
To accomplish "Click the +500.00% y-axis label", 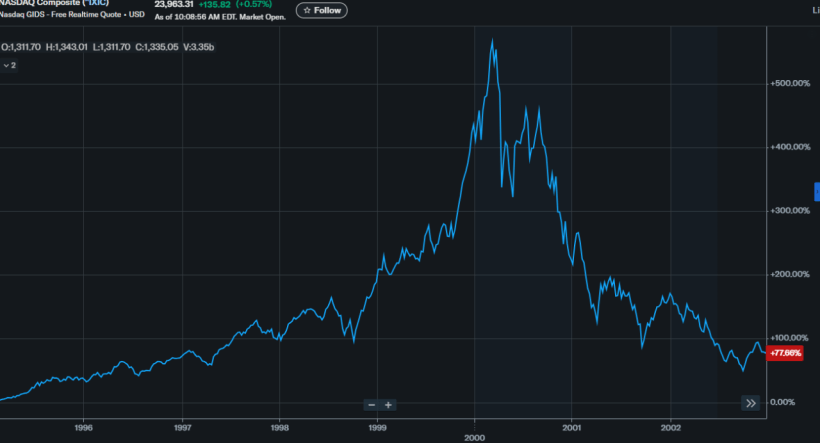I will tap(790, 83).
